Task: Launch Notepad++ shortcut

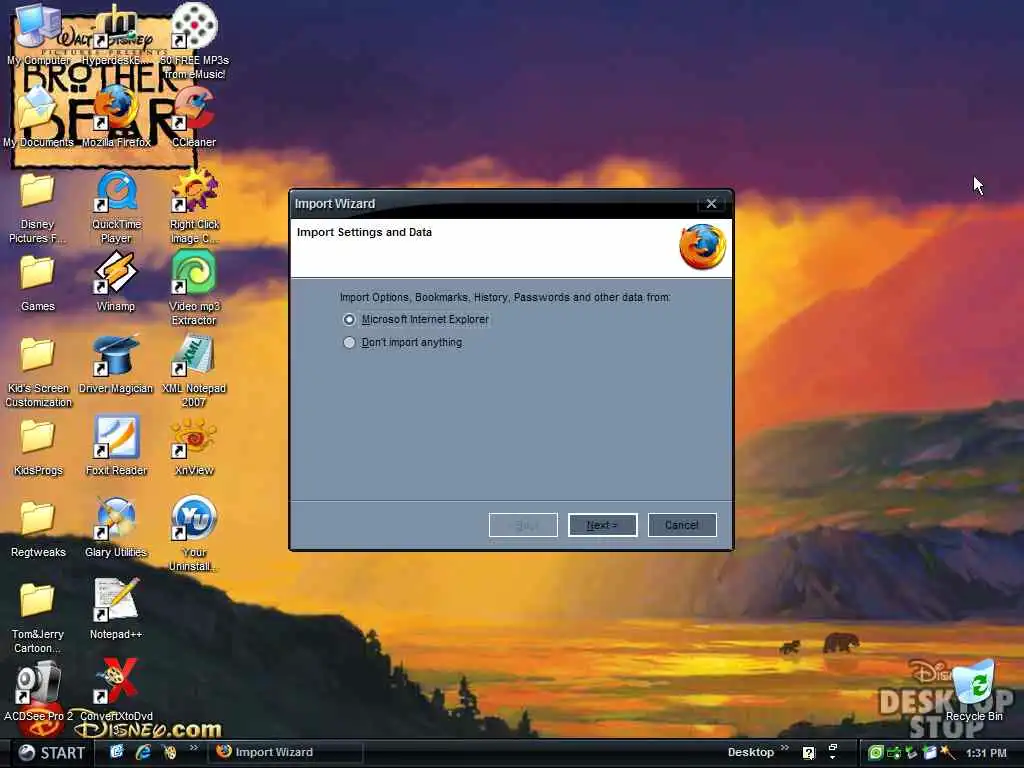Action: tap(116, 610)
